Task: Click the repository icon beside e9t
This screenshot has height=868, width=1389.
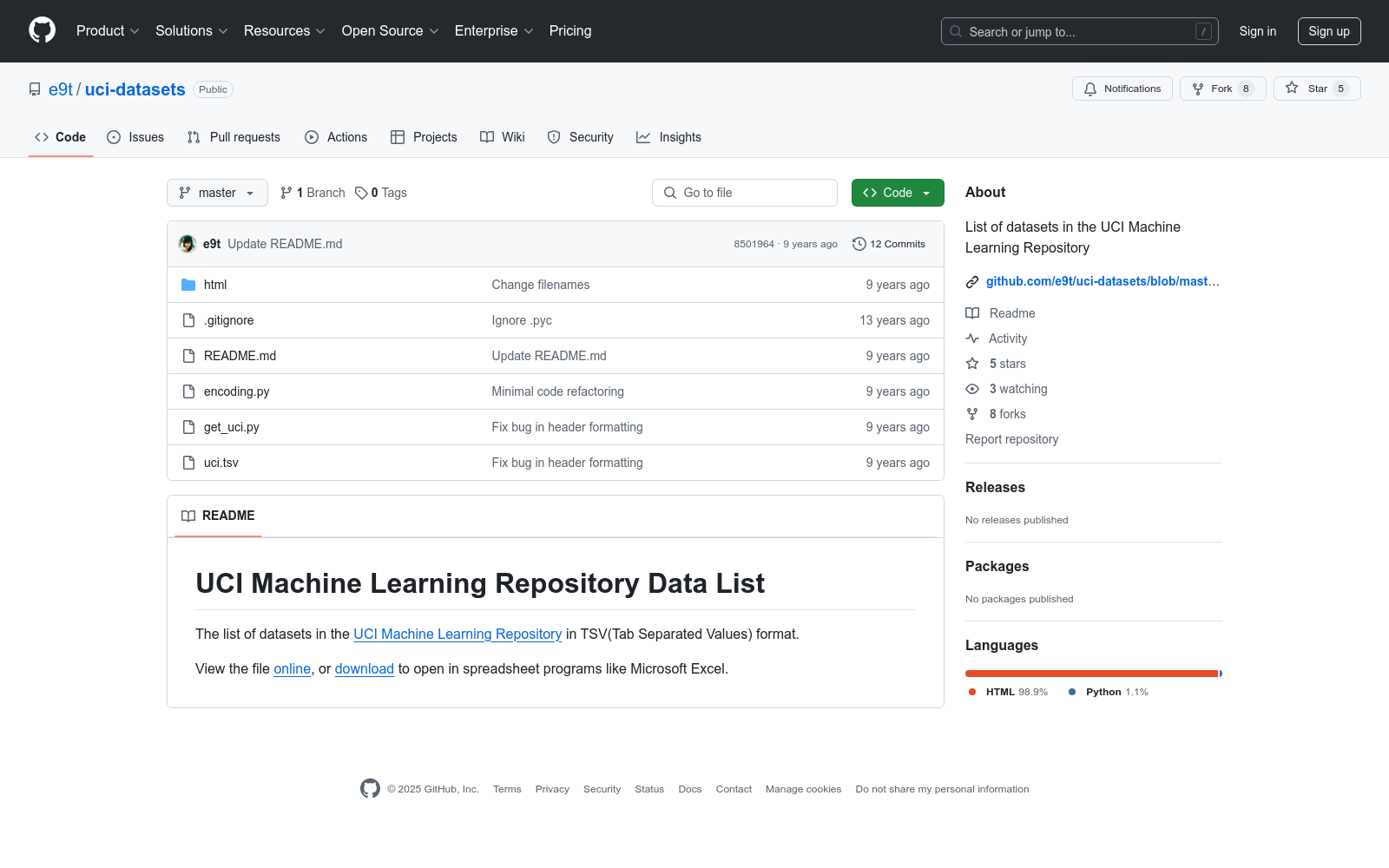Action: tap(35, 89)
